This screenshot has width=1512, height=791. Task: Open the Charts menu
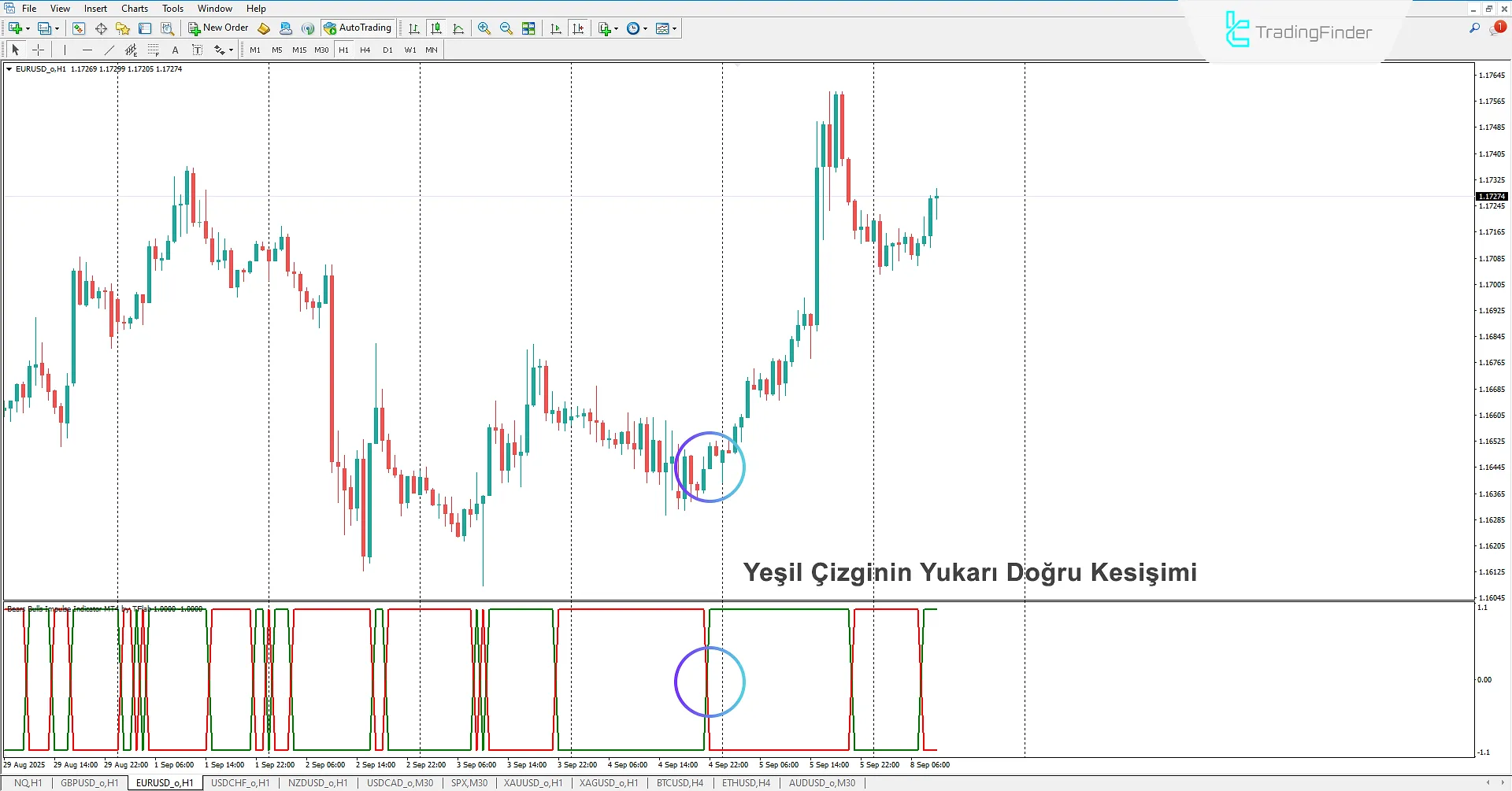coord(134,8)
